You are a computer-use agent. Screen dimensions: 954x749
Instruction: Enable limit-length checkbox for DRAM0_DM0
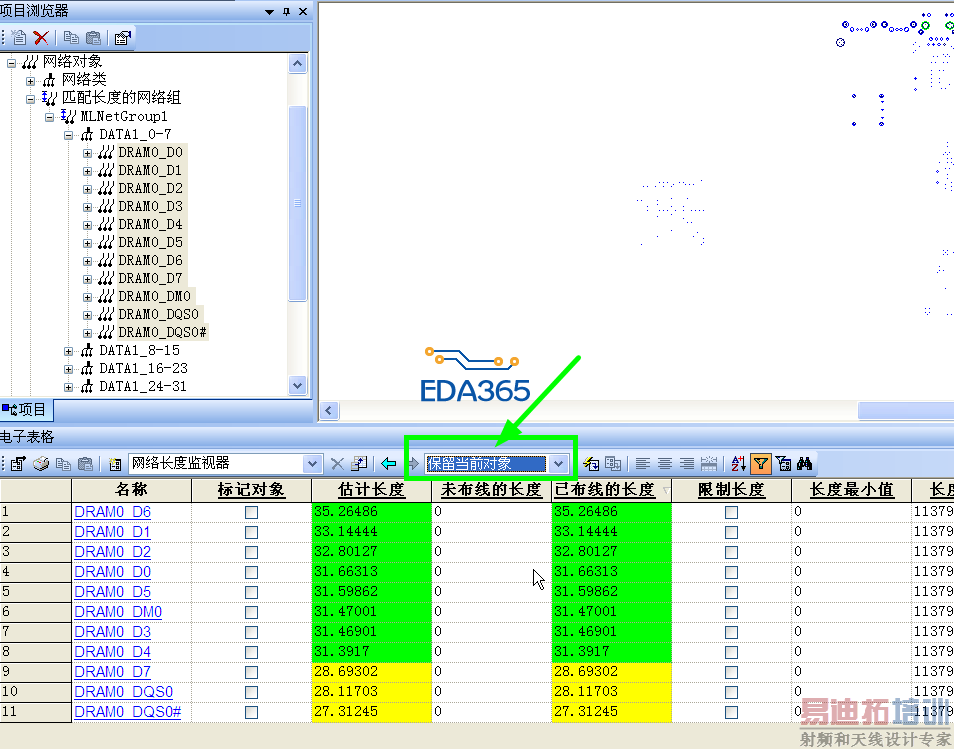pyautogui.click(x=731, y=613)
